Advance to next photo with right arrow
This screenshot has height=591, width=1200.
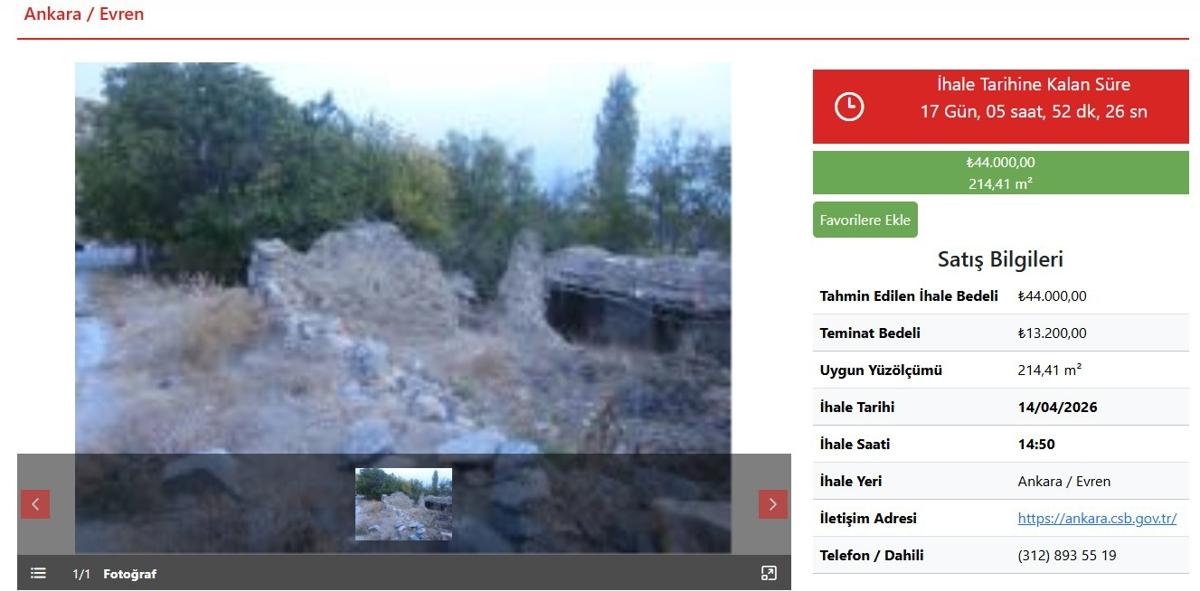click(772, 504)
